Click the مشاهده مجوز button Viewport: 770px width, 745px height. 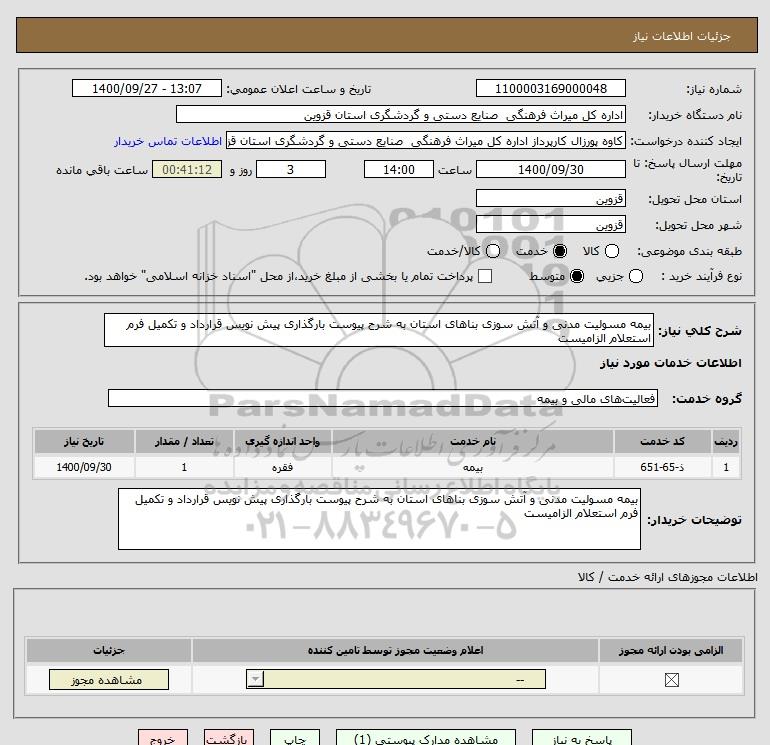point(109,680)
